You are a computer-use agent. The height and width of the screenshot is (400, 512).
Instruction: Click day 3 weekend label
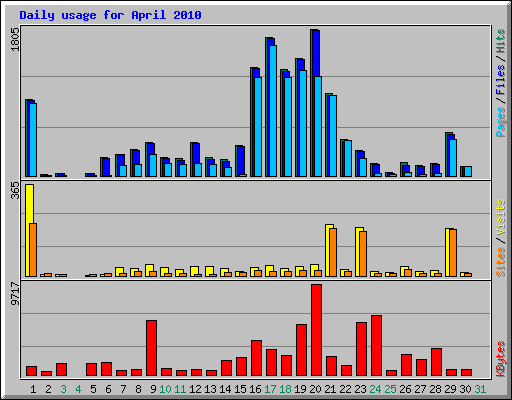[x=63, y=389]
